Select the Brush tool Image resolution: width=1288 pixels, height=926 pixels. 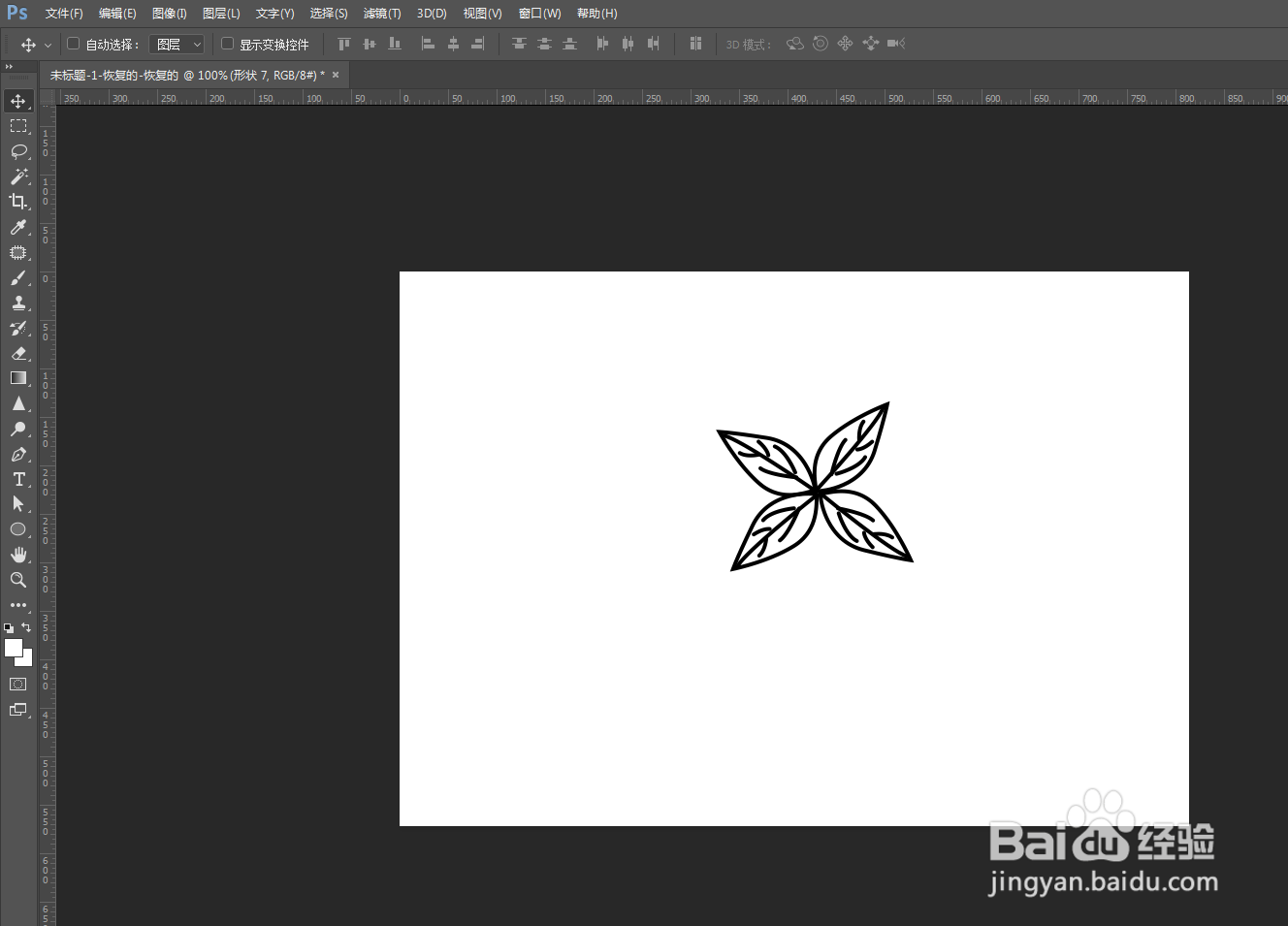click(18, 277)
